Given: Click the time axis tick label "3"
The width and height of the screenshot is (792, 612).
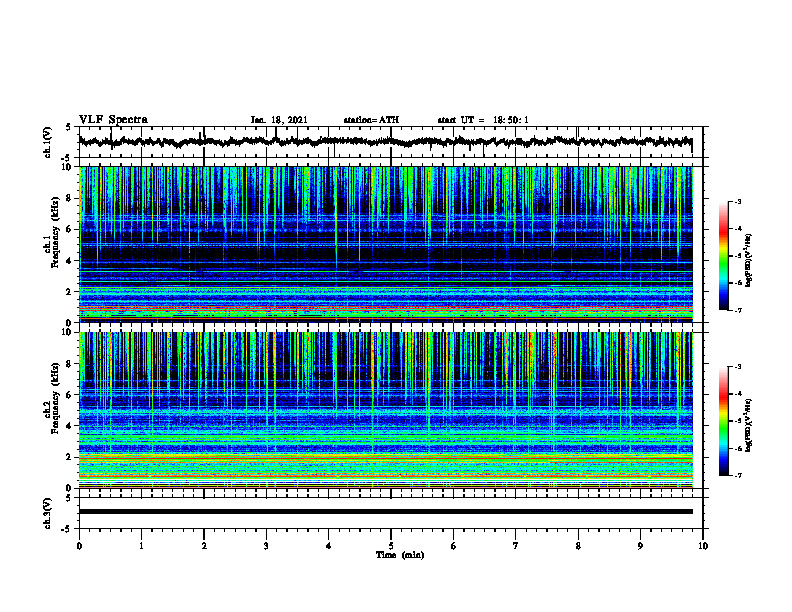Looking at the screenshot, I should (266, 546).
